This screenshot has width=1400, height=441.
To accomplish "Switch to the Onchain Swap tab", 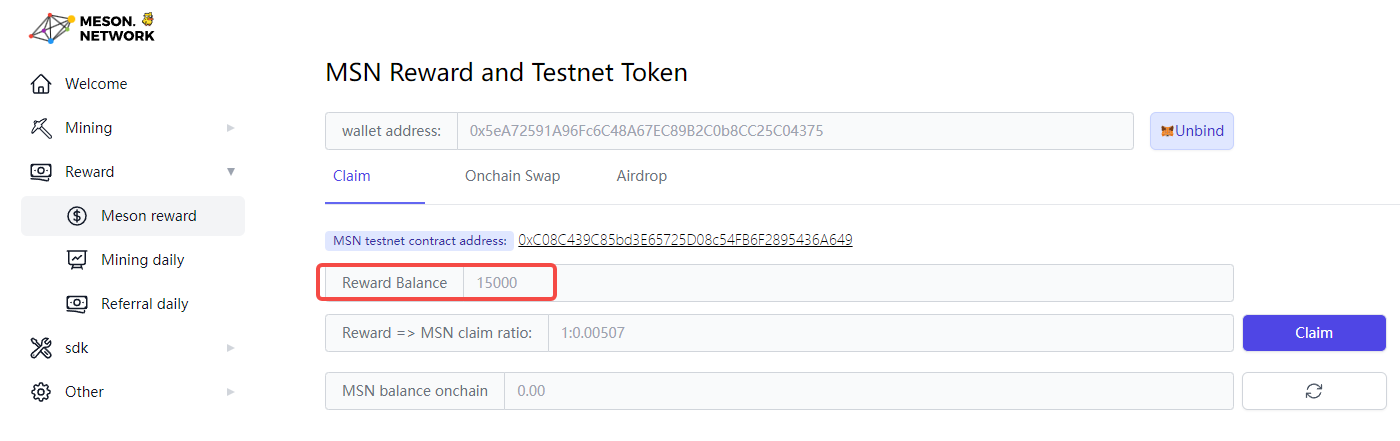I will coord(512,176).
